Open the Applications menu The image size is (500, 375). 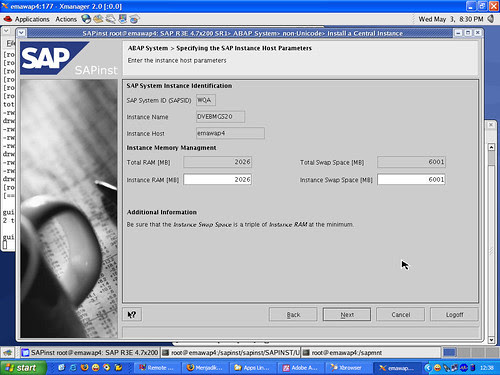[x=32, y=19]
